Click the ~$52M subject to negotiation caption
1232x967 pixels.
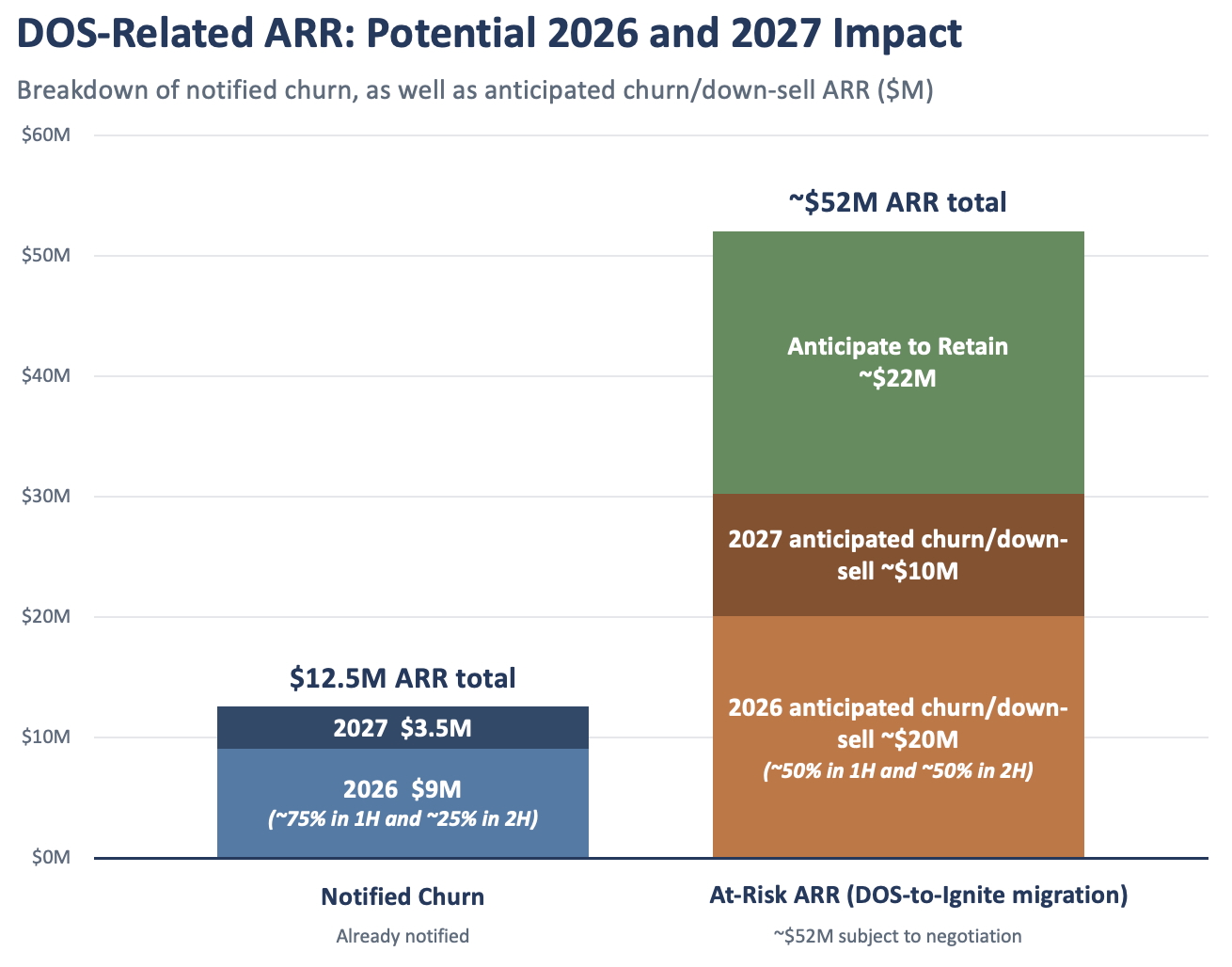898,936
